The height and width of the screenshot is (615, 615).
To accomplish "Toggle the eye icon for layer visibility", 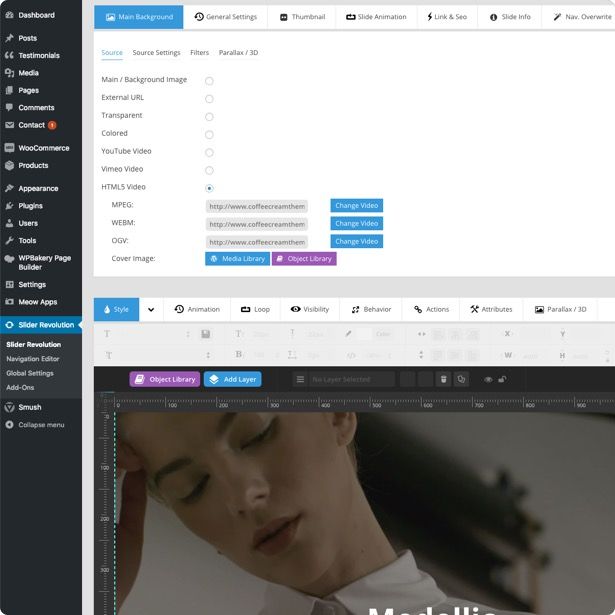I will point(488,380).
